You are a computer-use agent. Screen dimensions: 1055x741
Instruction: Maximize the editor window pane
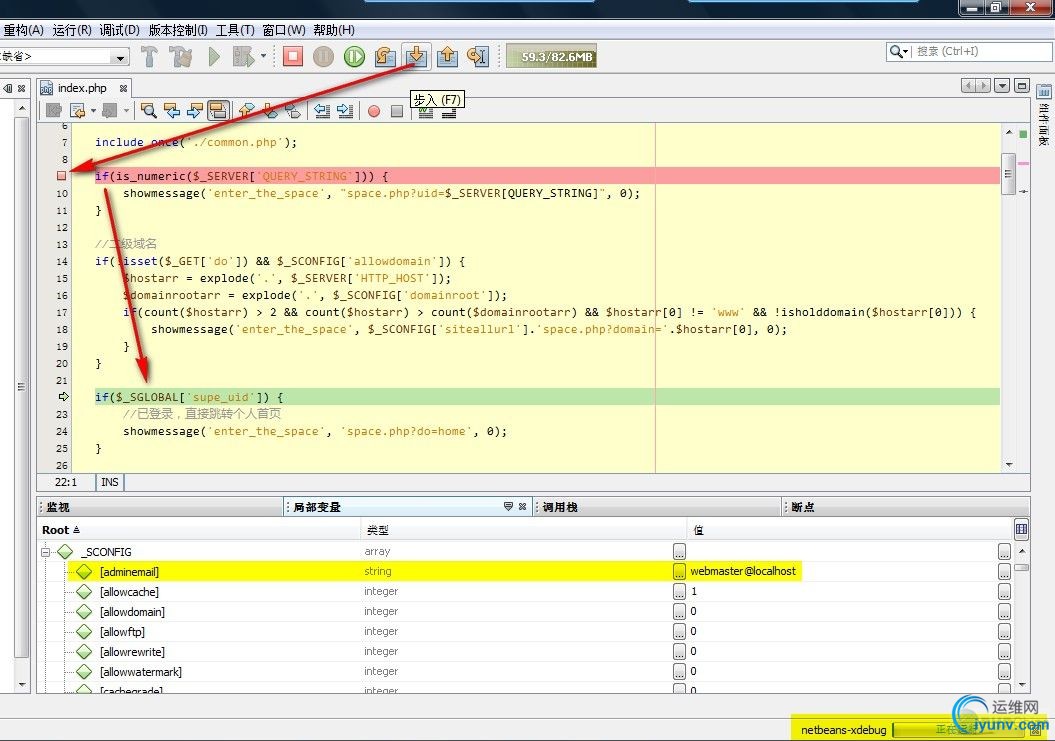pos(1022,86)
